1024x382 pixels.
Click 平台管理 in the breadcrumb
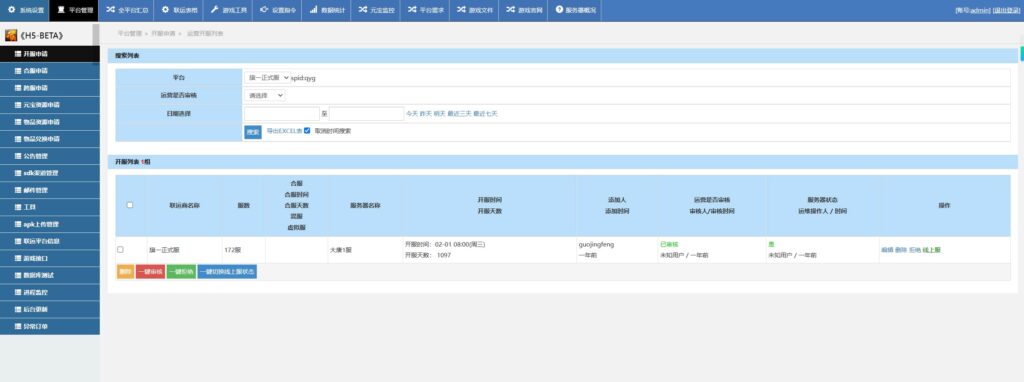(129, 33)
